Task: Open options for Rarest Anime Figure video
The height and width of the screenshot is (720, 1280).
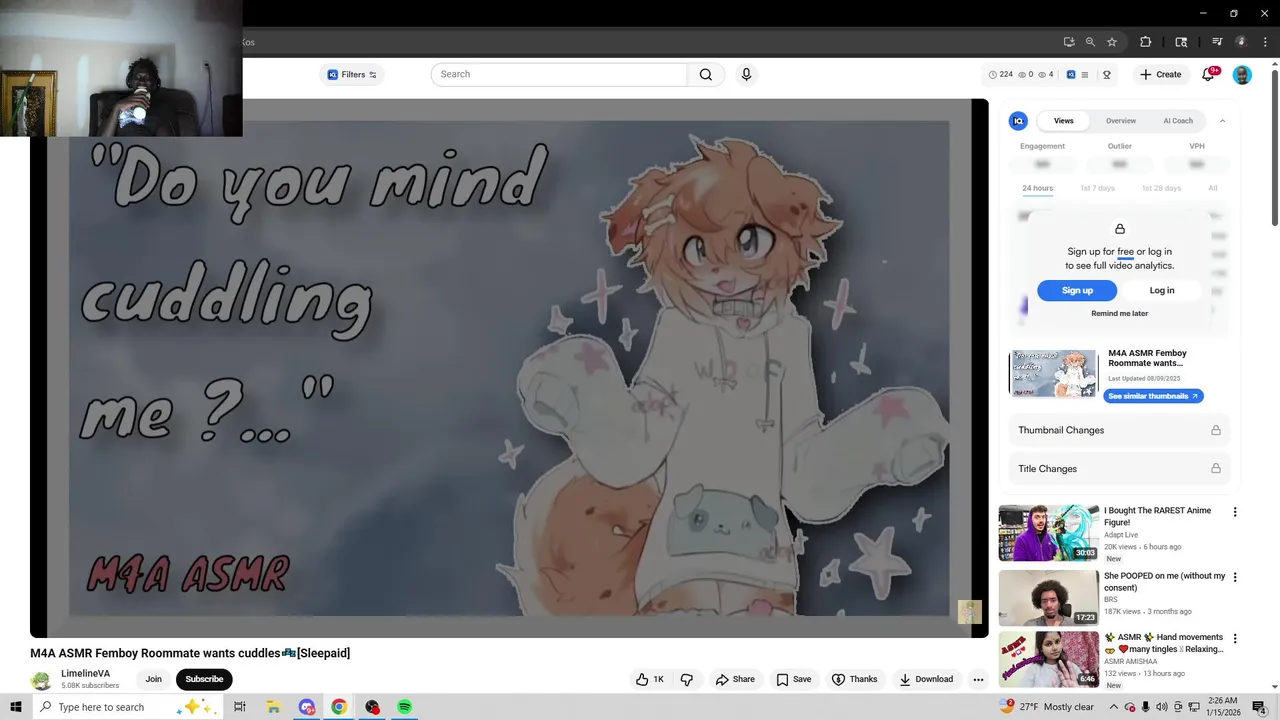Action: coord(1235,512)
